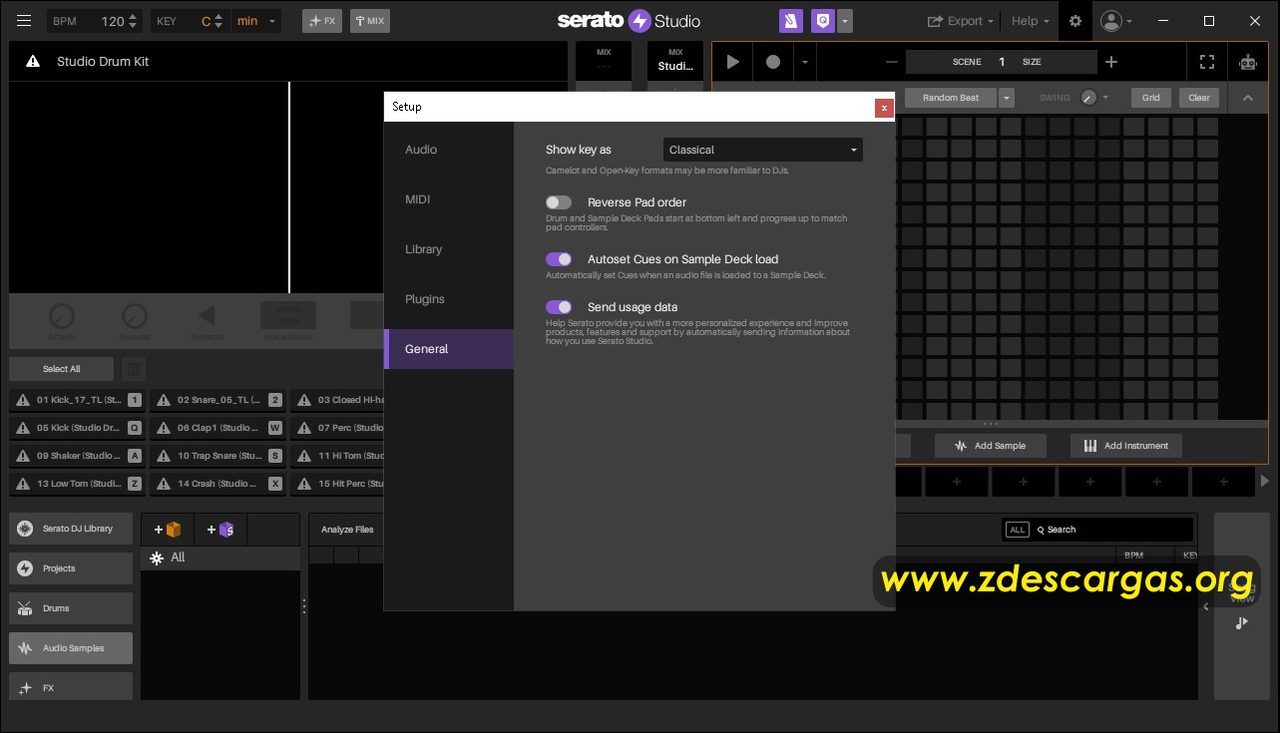Increase scene size with plus
This screenshot has width=1280, height=733.
tap(1111, 62)
